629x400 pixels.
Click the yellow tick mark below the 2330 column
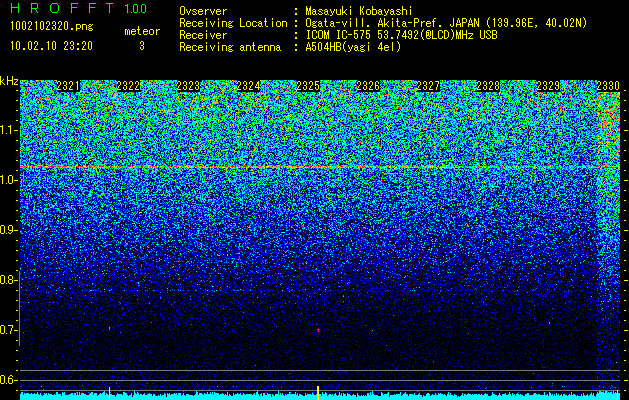pyautogui.click(x=617, y=394)
